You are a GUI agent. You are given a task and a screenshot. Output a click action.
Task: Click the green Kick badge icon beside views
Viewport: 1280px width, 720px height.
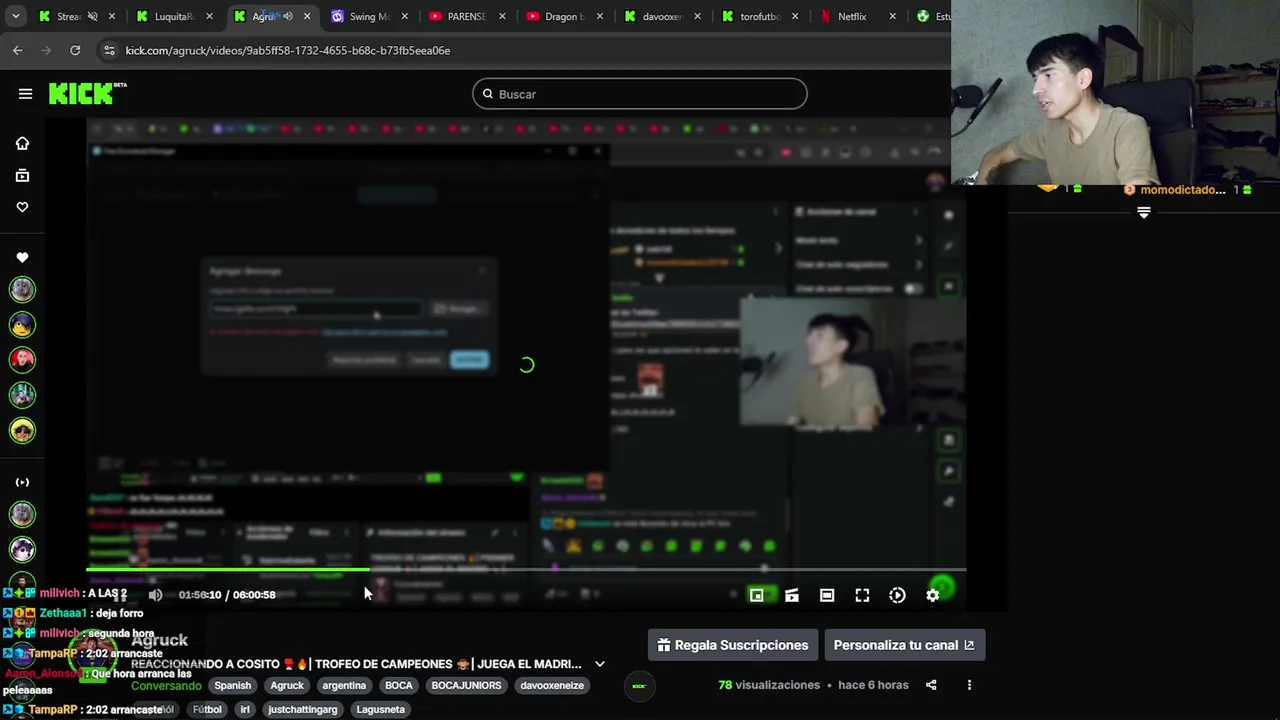coord(639,686)
